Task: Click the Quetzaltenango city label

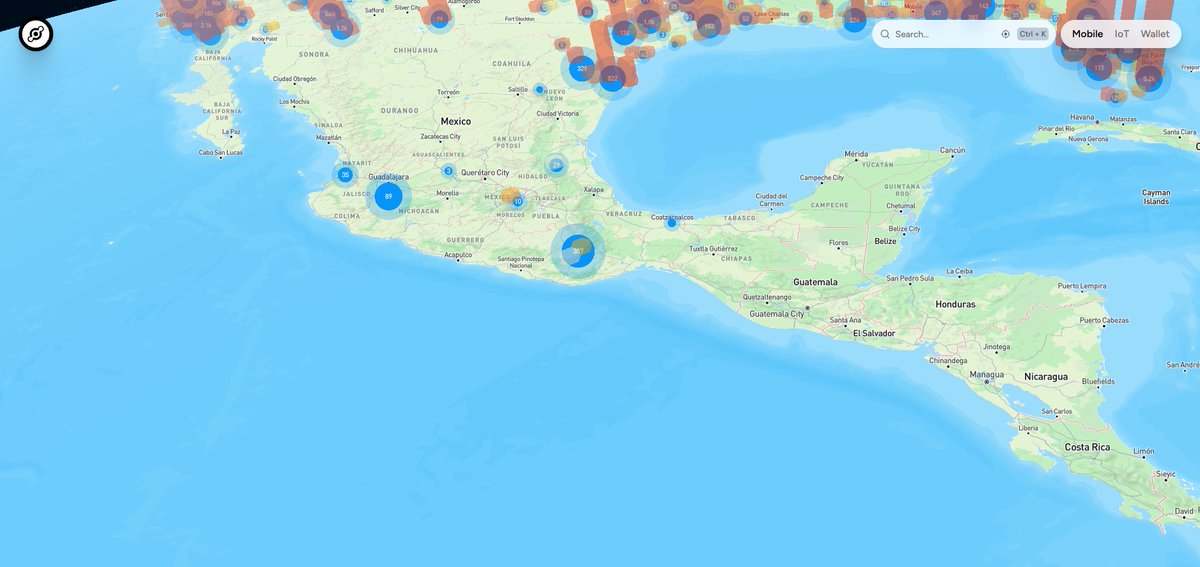Action: tap(767, 297)
